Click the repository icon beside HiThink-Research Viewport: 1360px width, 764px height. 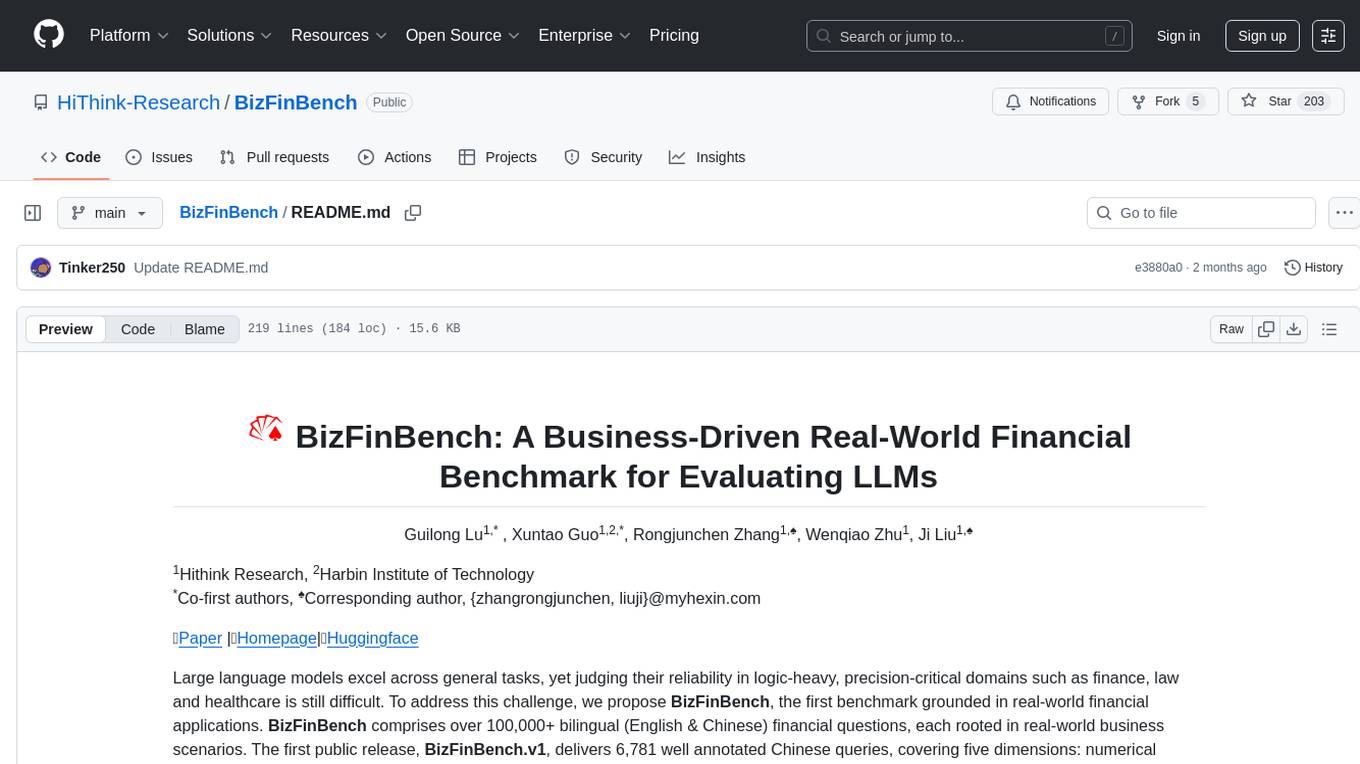[40, 103]
